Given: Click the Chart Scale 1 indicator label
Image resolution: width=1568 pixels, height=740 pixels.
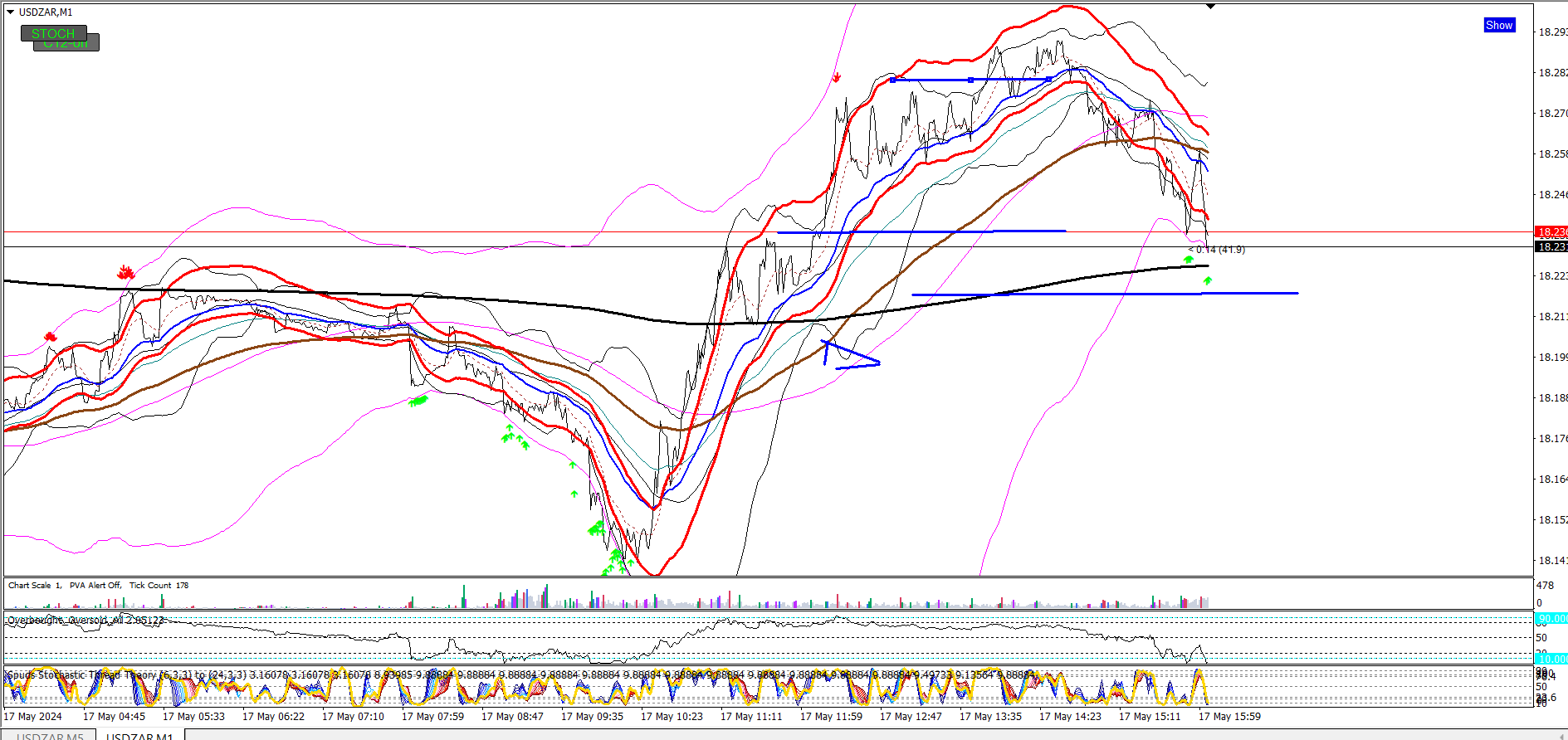Looking at the screenshot, I should click(34, 586).
